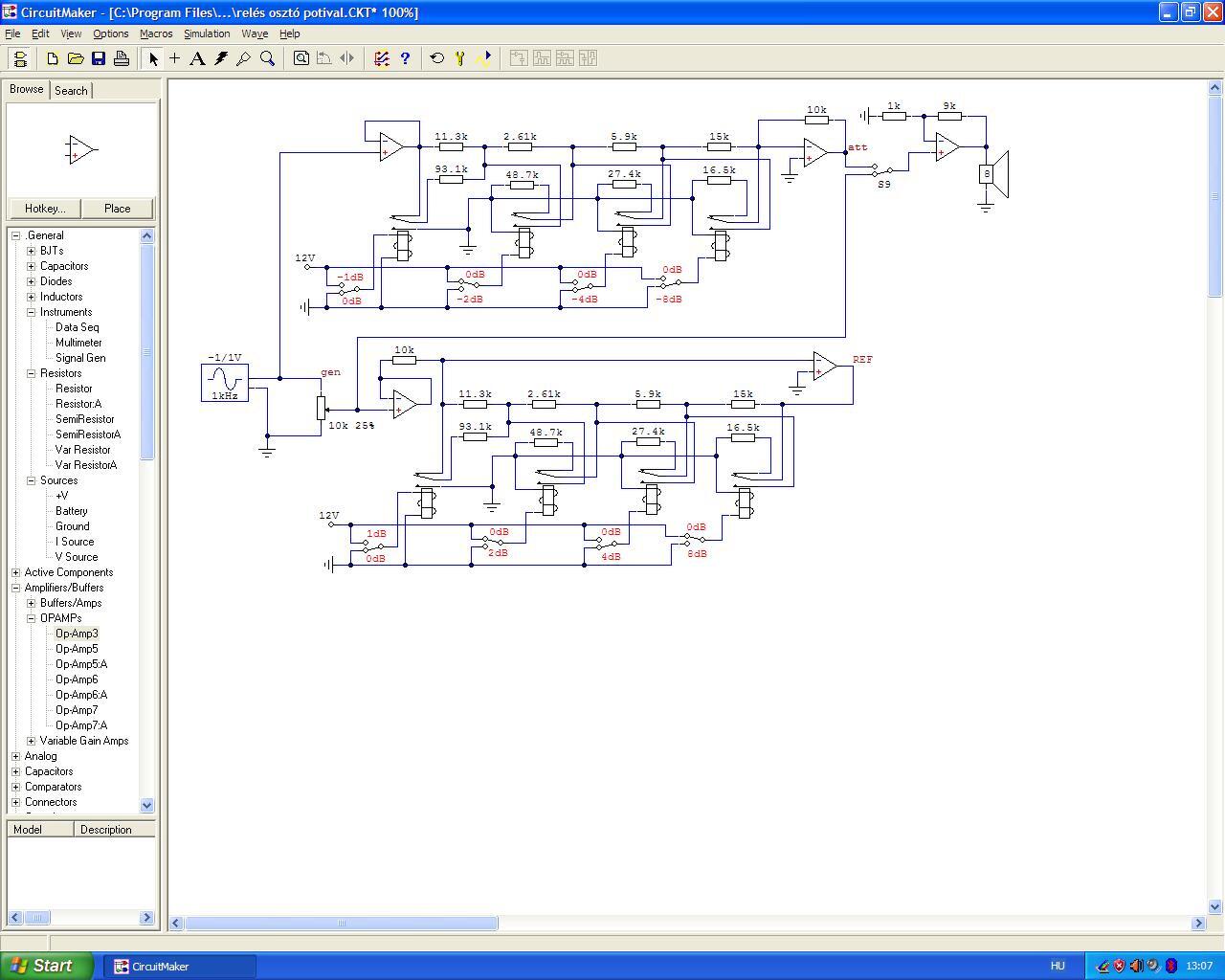The height and width of the screenshot is (980, 1225).
Task: Expand the Capacitors node under .General
Action: [32, 266]
